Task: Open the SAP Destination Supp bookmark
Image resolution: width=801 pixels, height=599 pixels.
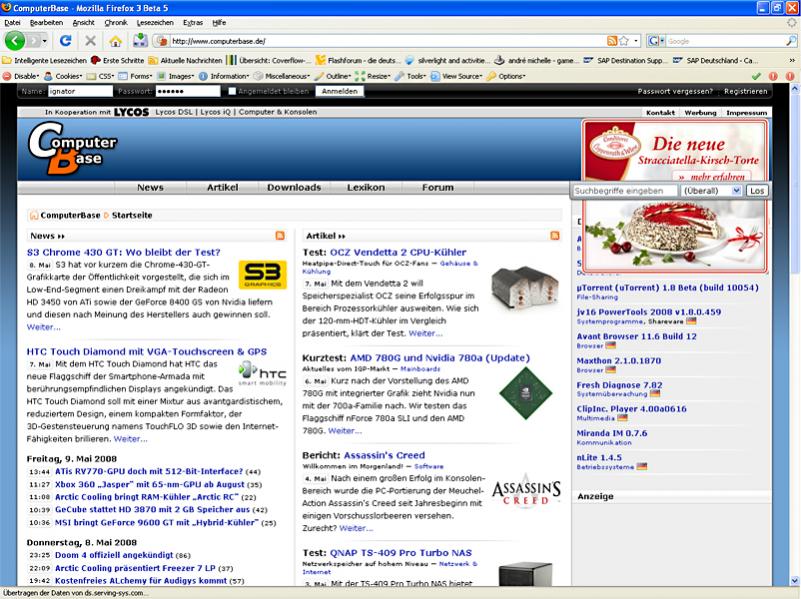Action: [x=625, y=60]
